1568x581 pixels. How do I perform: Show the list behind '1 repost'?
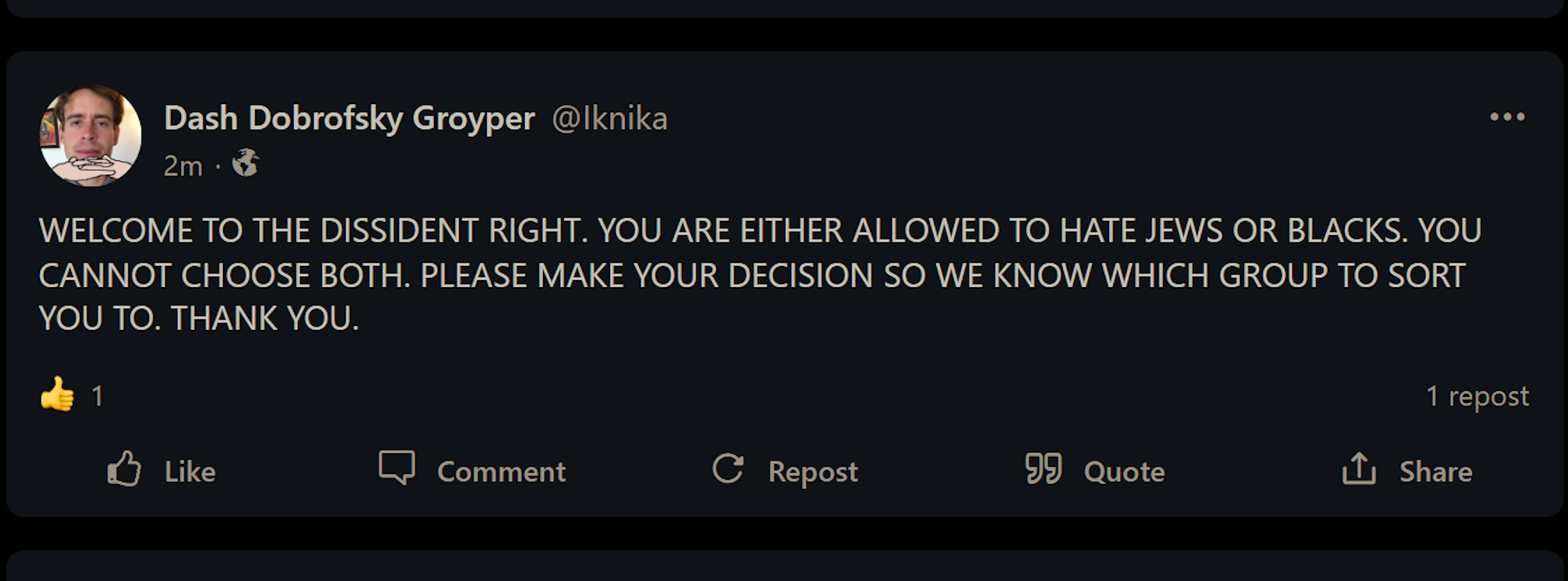click(x=1477, y=396)
